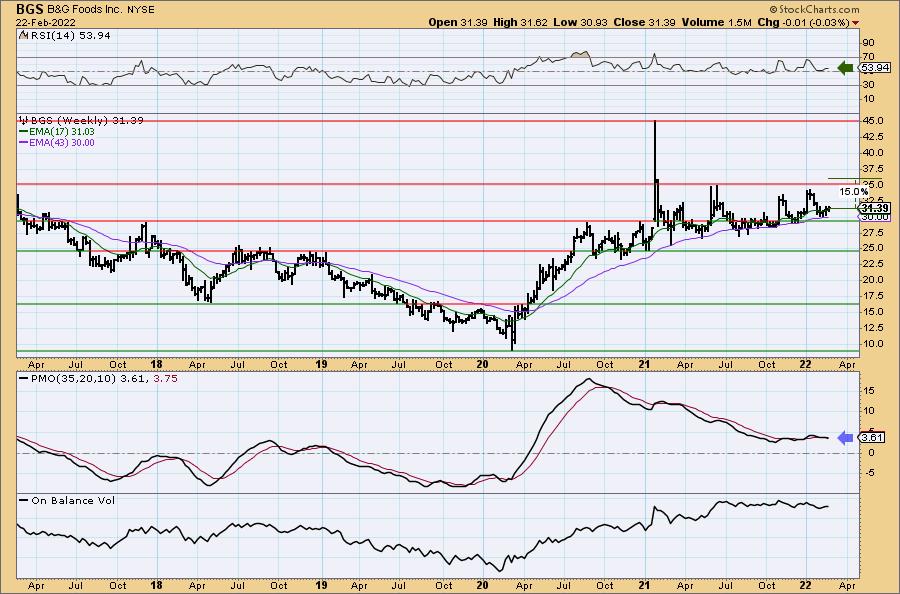Click the 31.39 current price tag

tap(876, 208)
